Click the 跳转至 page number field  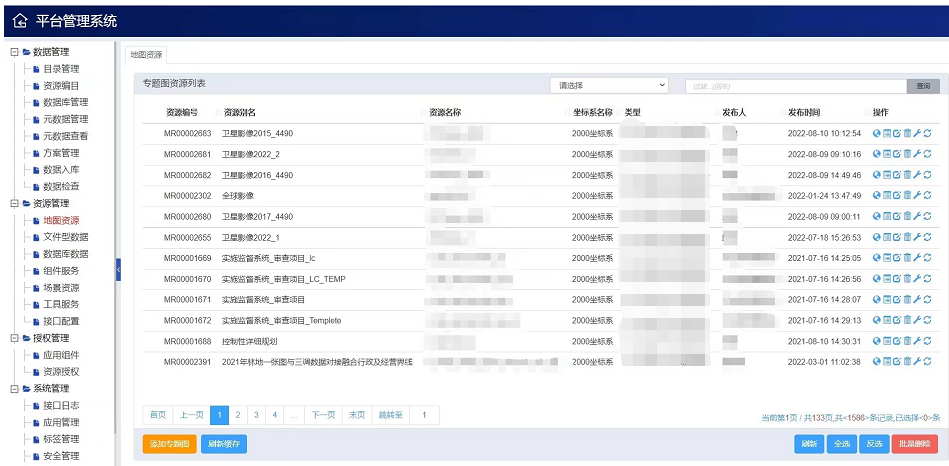[x=424, y=415]
